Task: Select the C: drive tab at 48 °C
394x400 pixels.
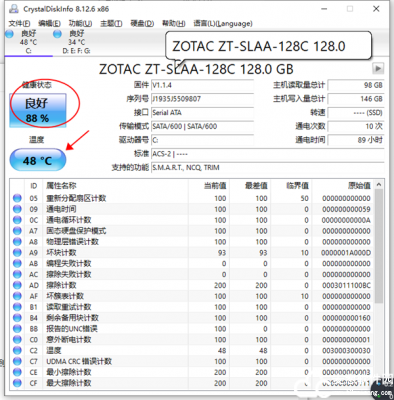Action: click(x=28, y=42)
